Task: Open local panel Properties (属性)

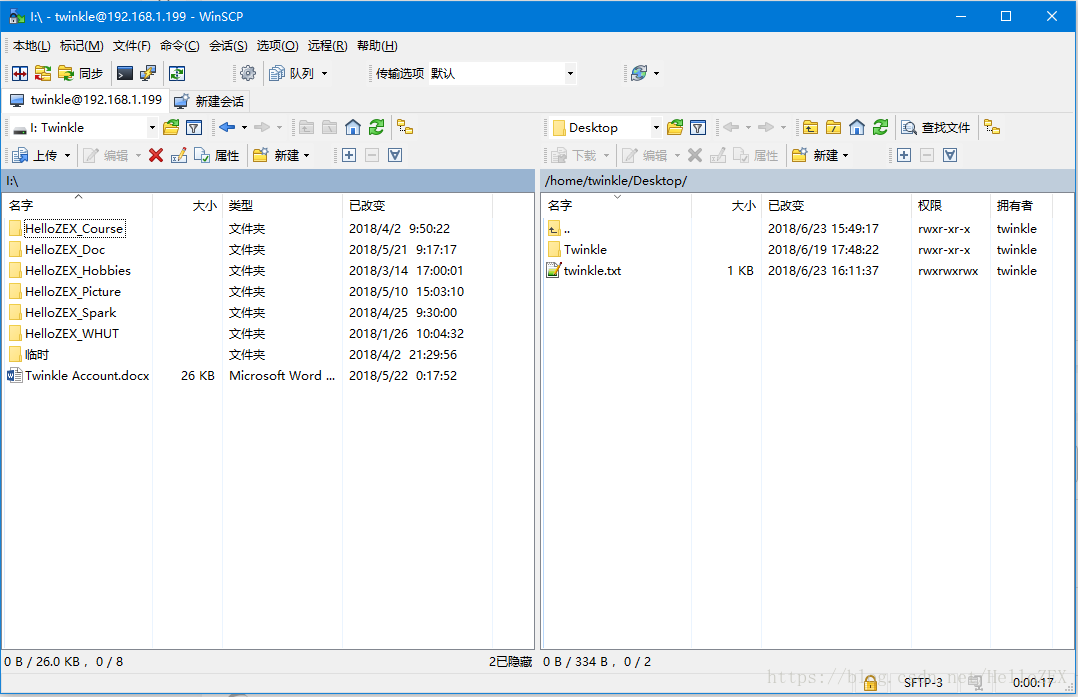Action: (x=217, y=155)
